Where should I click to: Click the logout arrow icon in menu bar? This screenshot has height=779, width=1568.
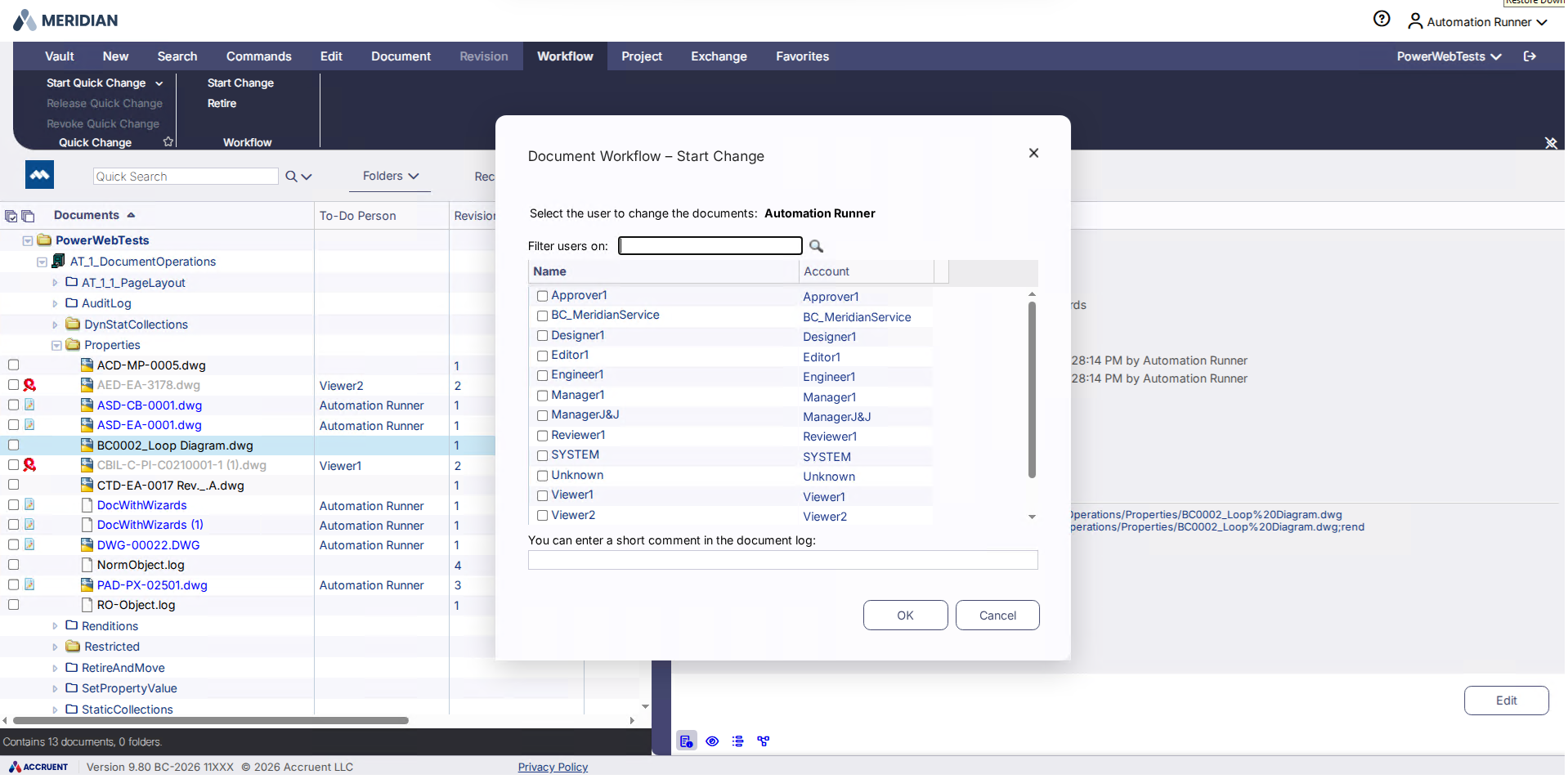[1530, 56]
